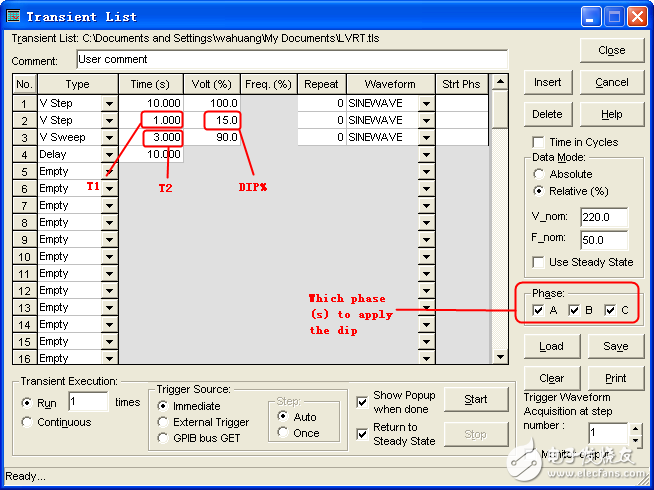The width and height of the screenshot is (654, 490).
Task: Open the Type dropdown for the Delay row
Action: click(108, 154)
